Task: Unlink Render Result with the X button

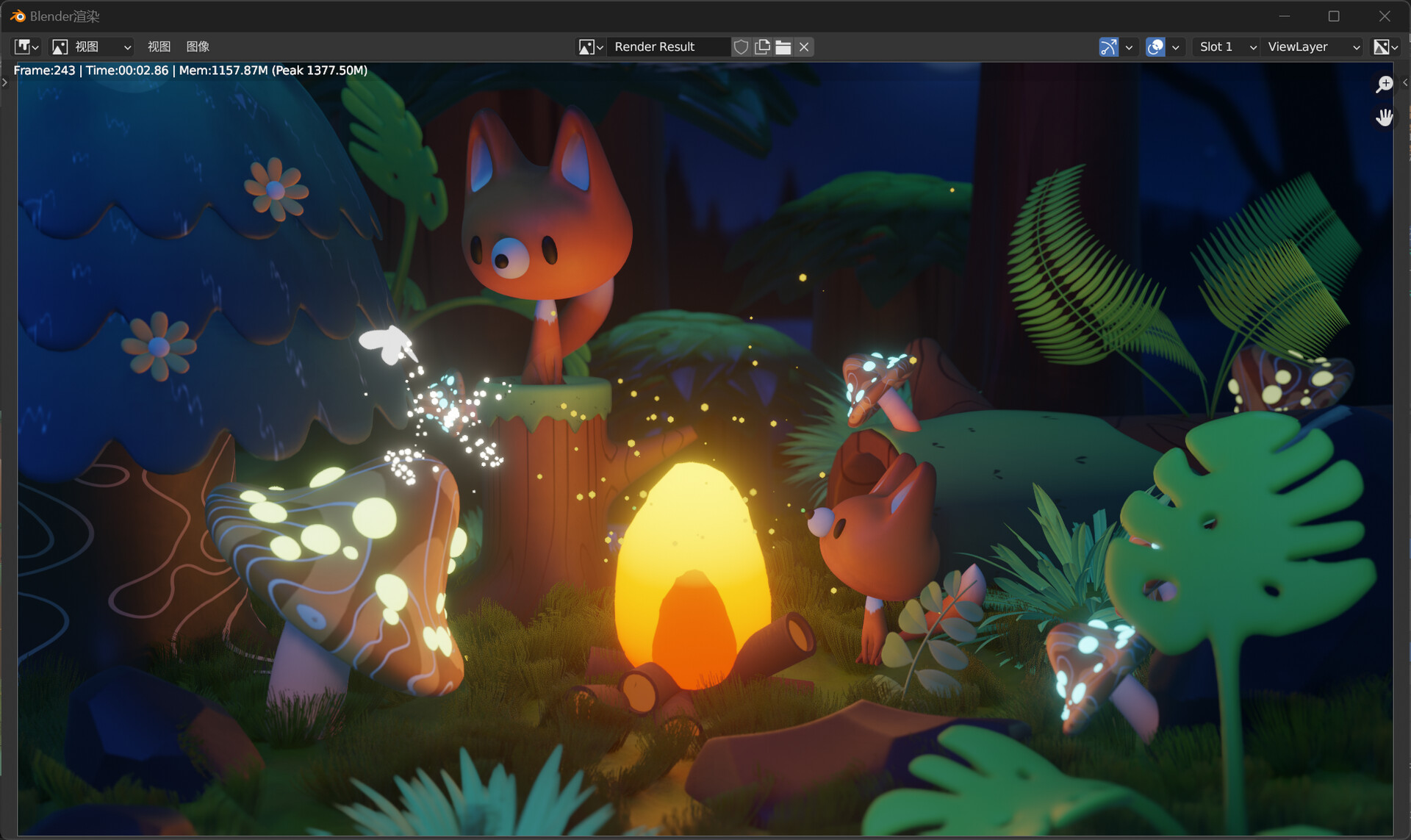Action: click(x=803, y=46)
